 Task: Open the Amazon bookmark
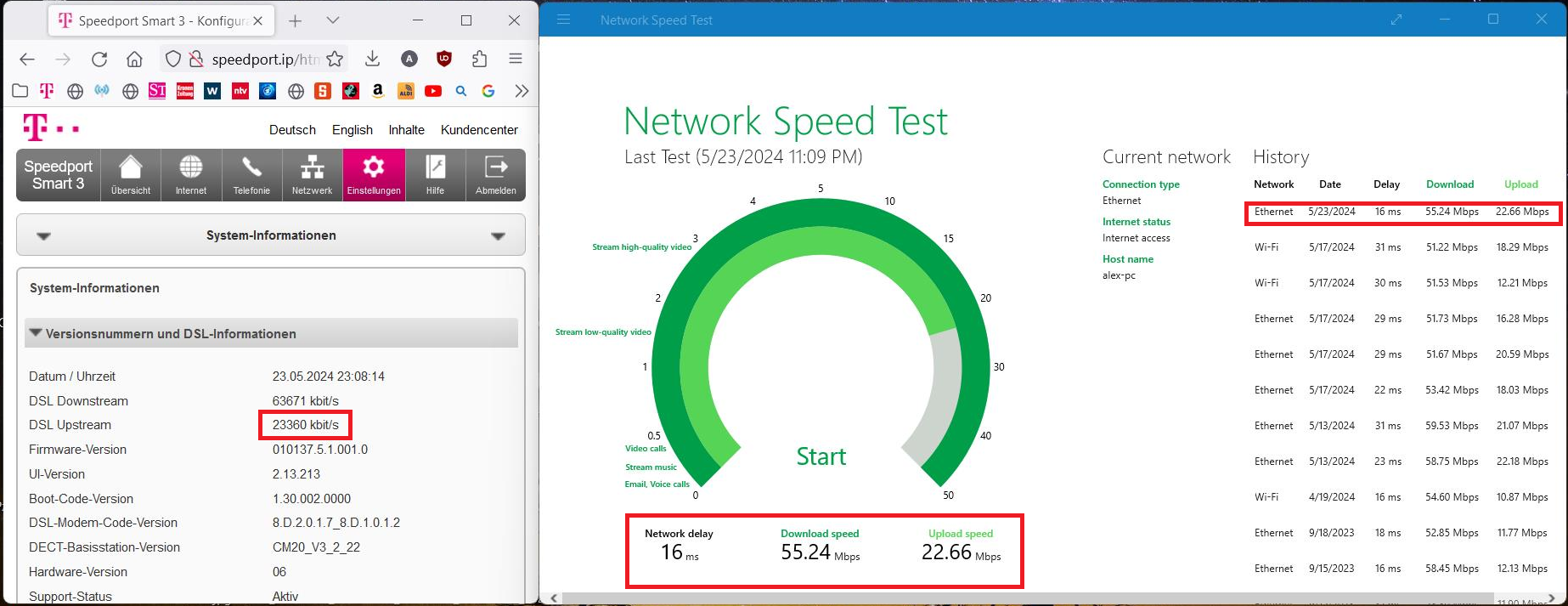click(x=378, y=91)
